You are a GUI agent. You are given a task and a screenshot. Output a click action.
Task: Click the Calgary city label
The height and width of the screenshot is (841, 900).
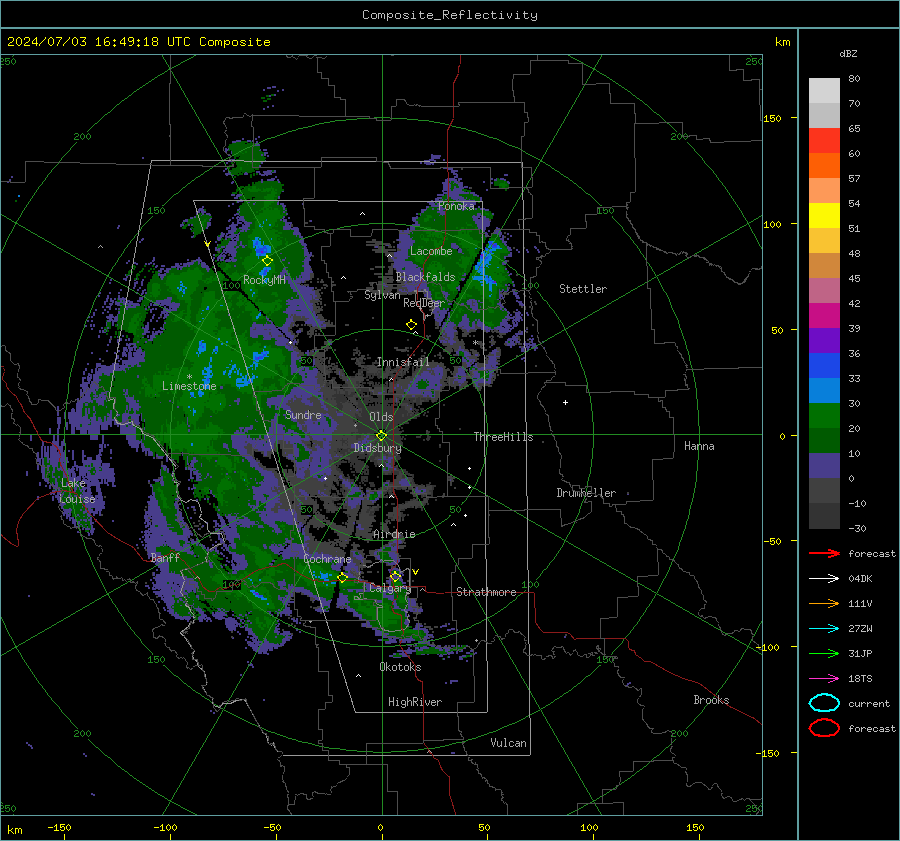(x=390, y=588)
